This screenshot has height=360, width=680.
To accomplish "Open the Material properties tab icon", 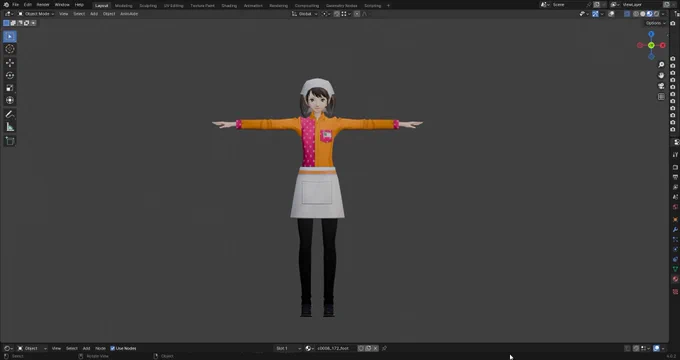I will (675, 279).
